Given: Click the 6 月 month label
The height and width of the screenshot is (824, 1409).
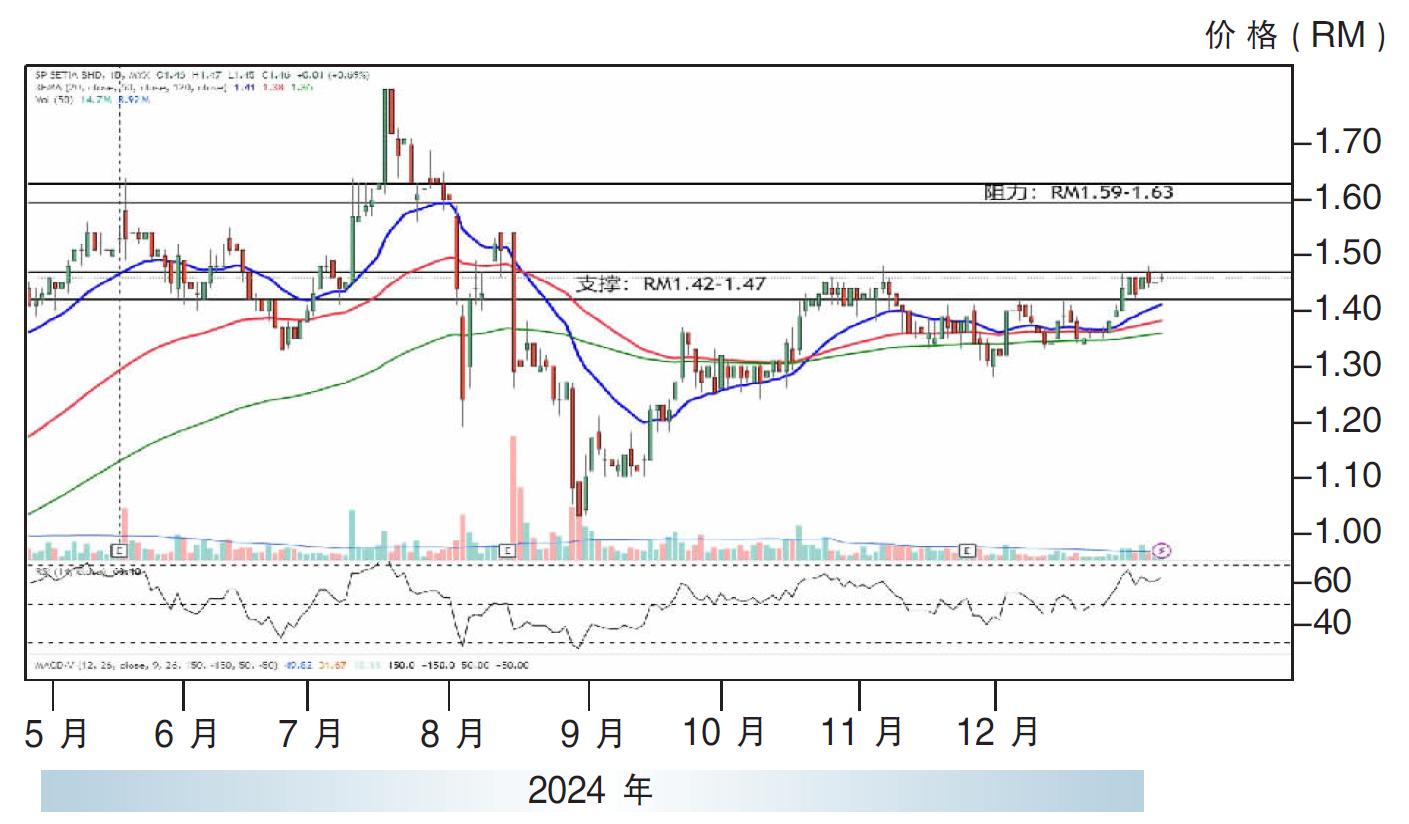Looking at the screenshot, I should point(186,734).
